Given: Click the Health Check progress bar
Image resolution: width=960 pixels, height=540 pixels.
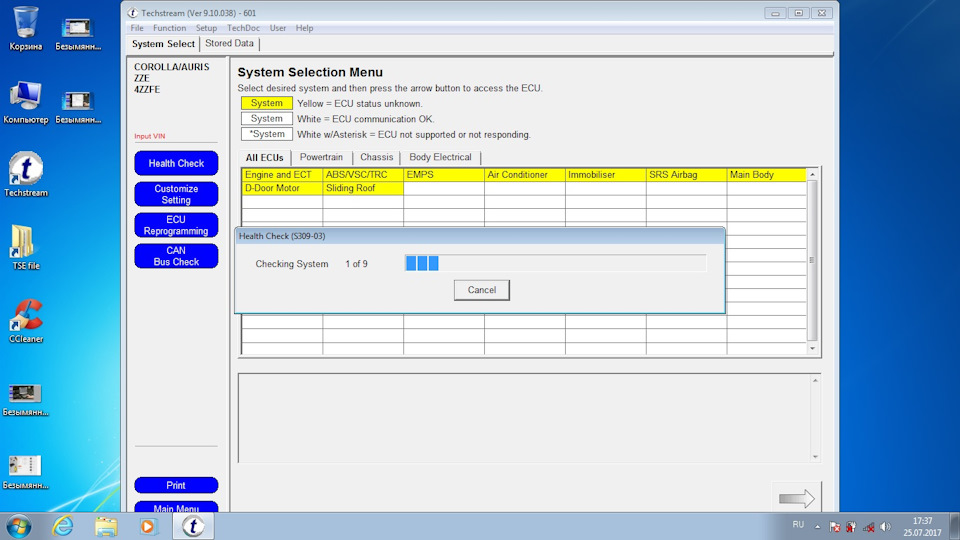Looking at the screenshot, I should [x=555, y=263].
